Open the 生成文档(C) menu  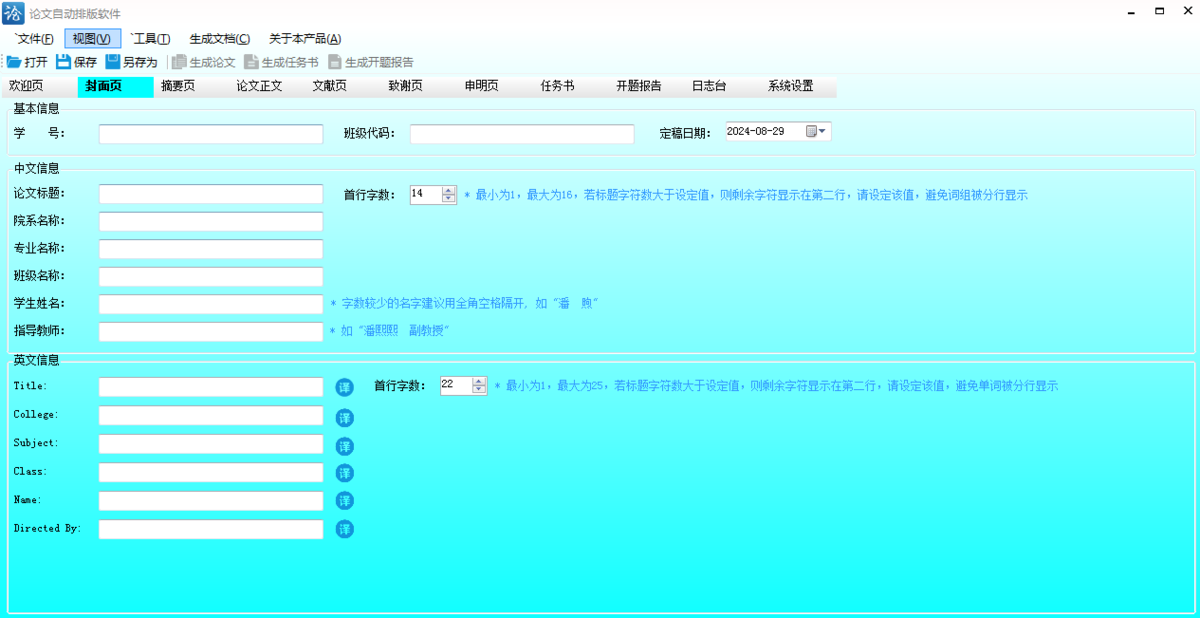point(220,39)
